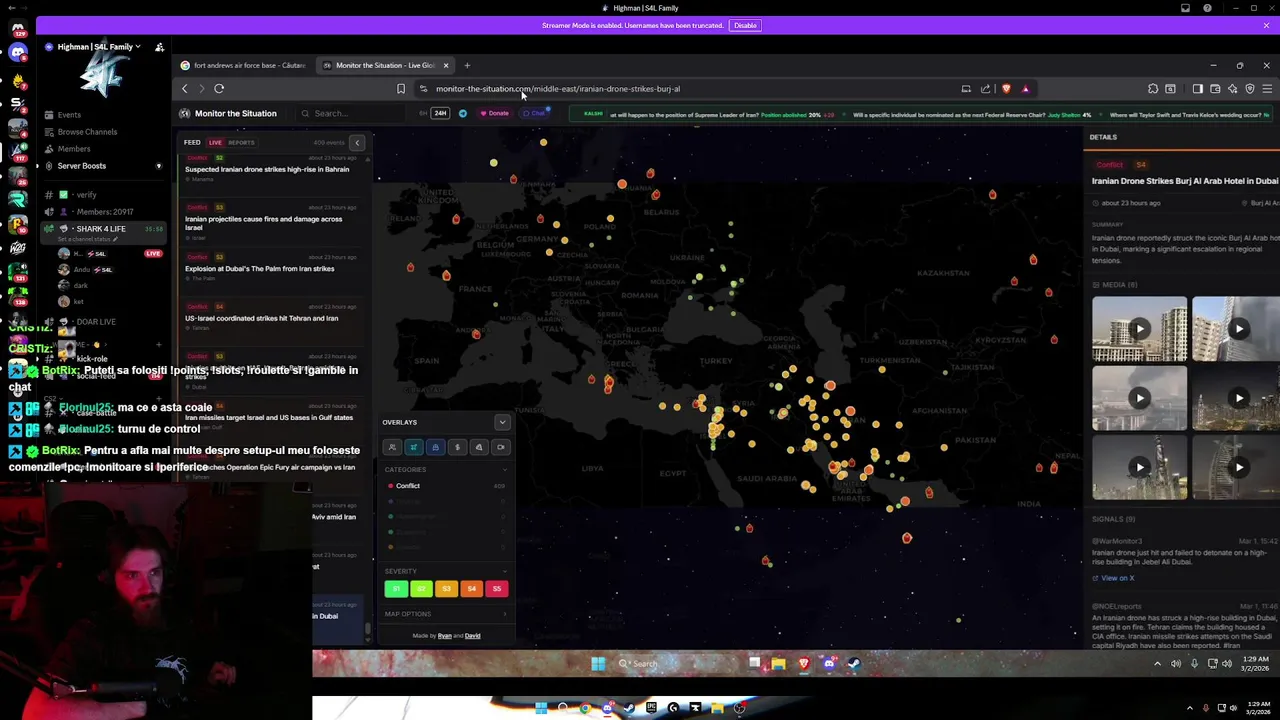Screen dimensions: 1280x720
Task: Toggle the people overlay icon
Action: [x=392, y=447]
